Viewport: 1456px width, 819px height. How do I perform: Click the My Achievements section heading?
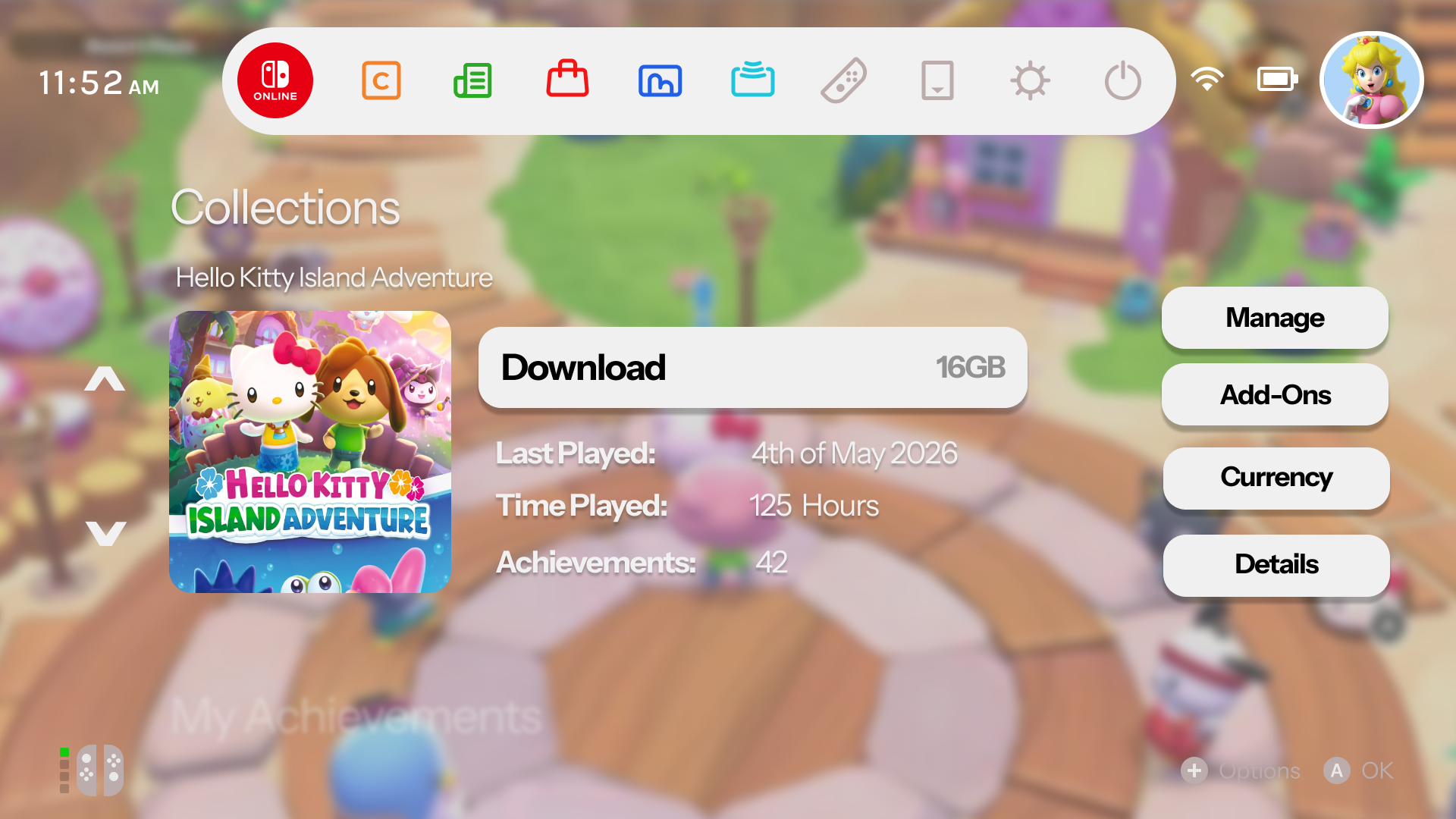point(356,717)
